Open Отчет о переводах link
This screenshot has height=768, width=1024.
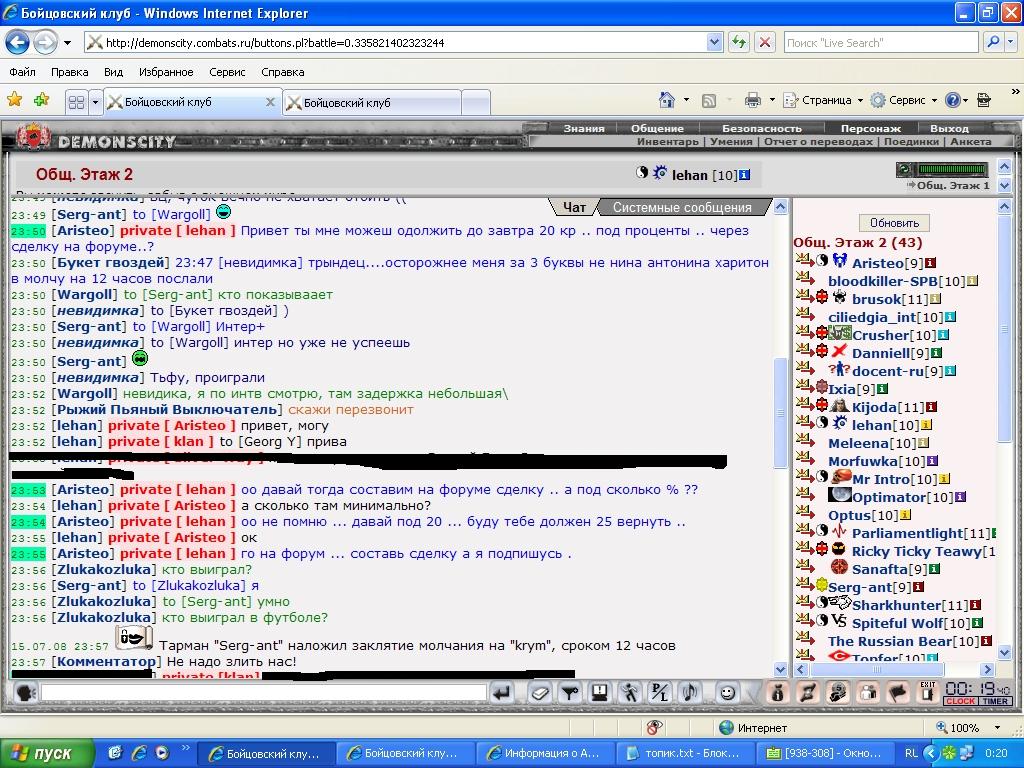[x=818, y=141]
